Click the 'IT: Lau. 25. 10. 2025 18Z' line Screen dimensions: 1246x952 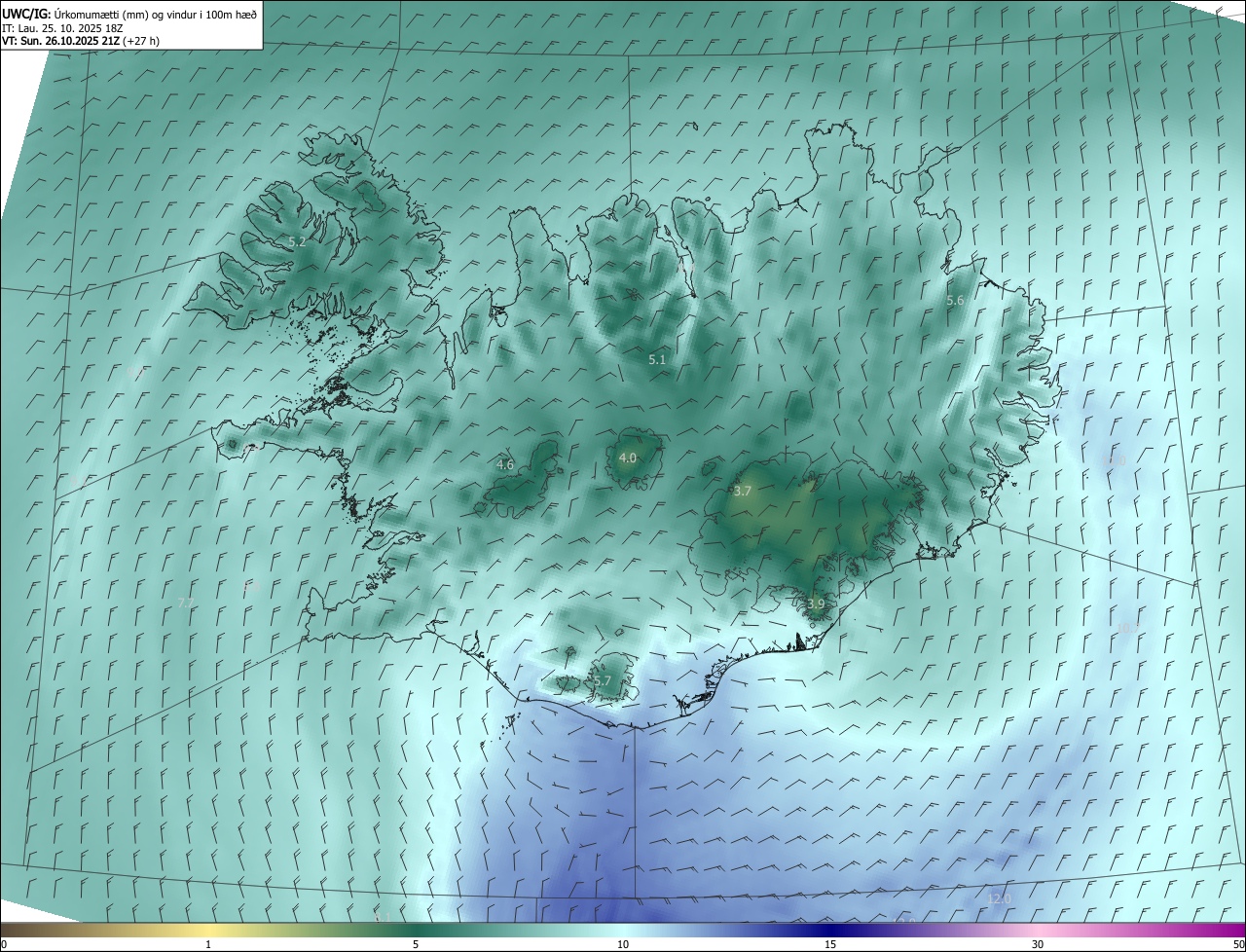[x=60, y=28]
